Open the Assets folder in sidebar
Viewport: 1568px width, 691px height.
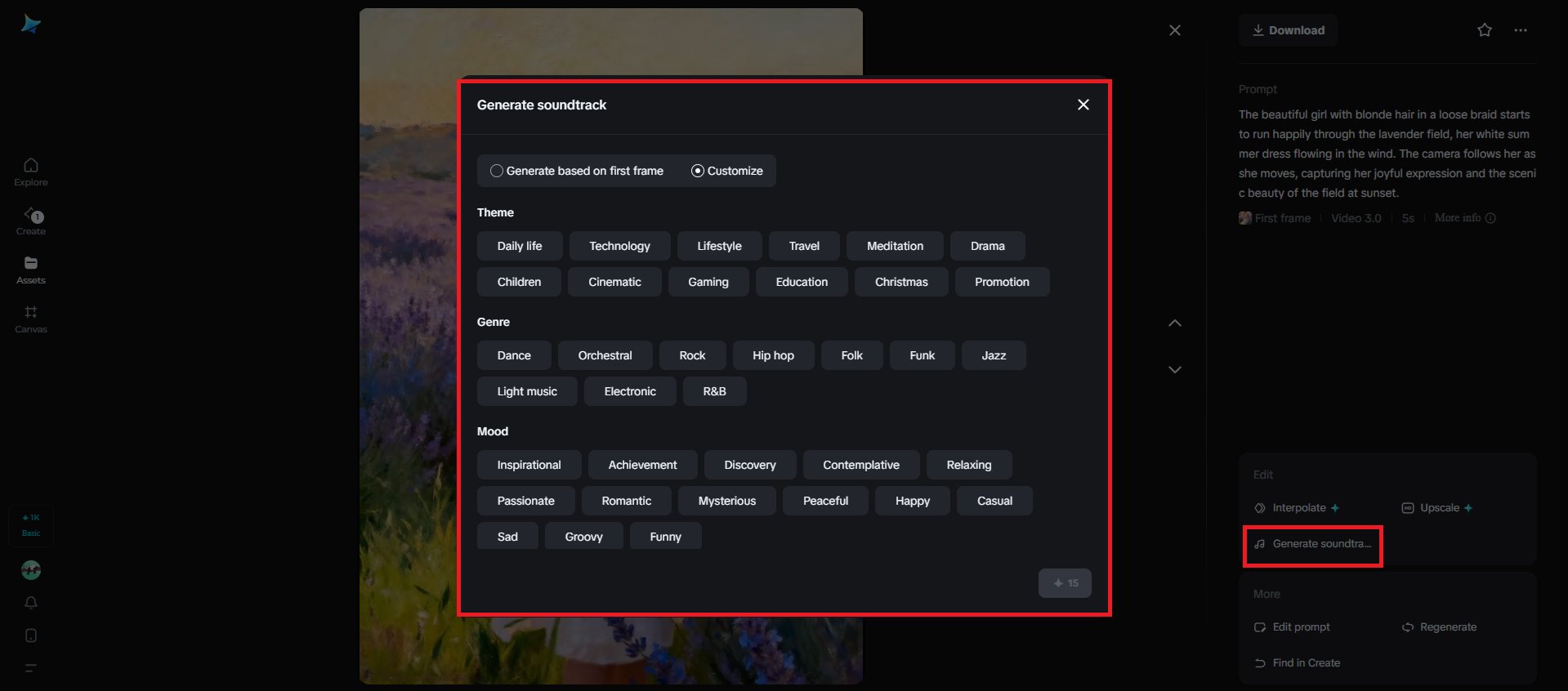[31, 270]
